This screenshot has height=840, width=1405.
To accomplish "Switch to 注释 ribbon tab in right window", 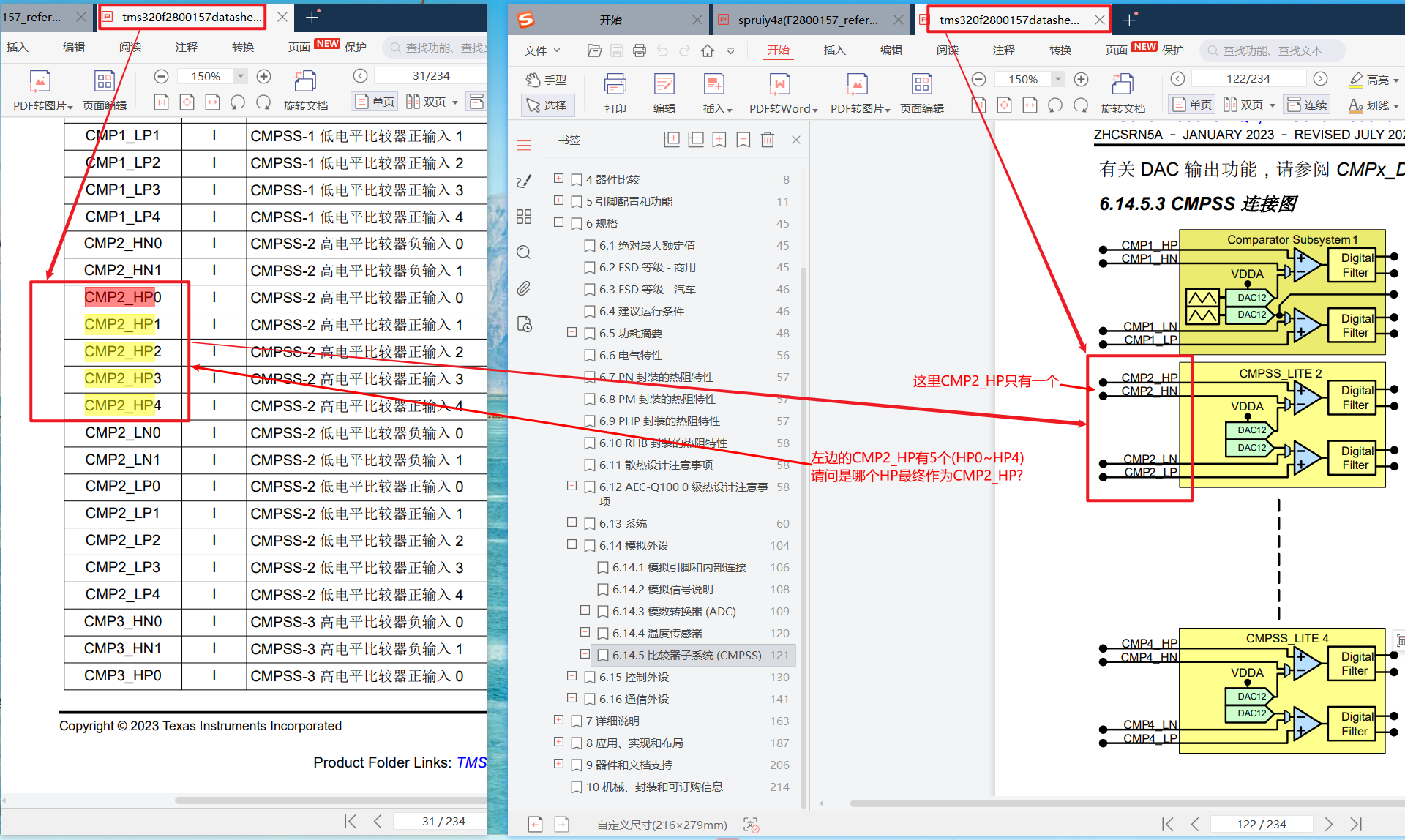I will click(x=1004, y=50).
